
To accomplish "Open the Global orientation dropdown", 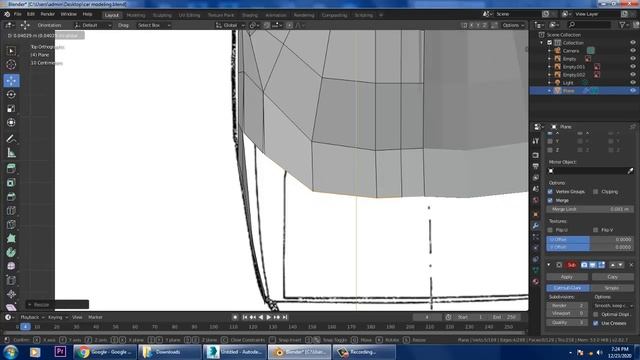I will pos(230,25).
